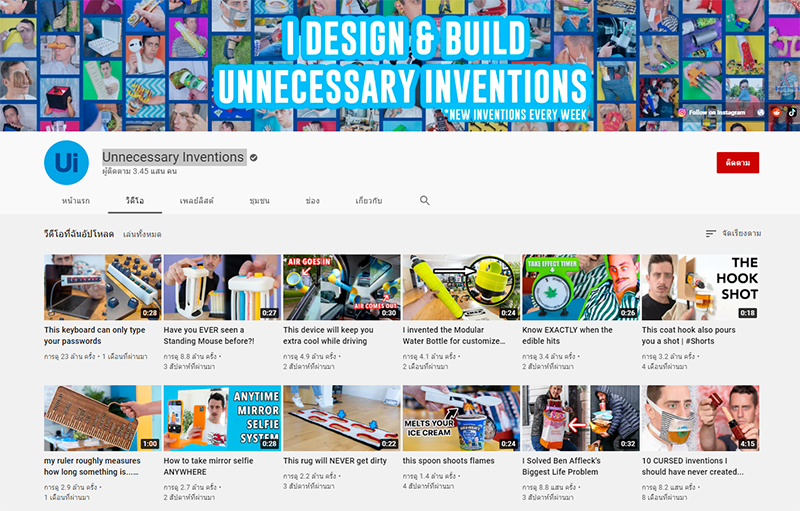The image size is (800, 511).
Task: Open the Ben Affleck problem video thumbnail
Action: pos(581,418)
